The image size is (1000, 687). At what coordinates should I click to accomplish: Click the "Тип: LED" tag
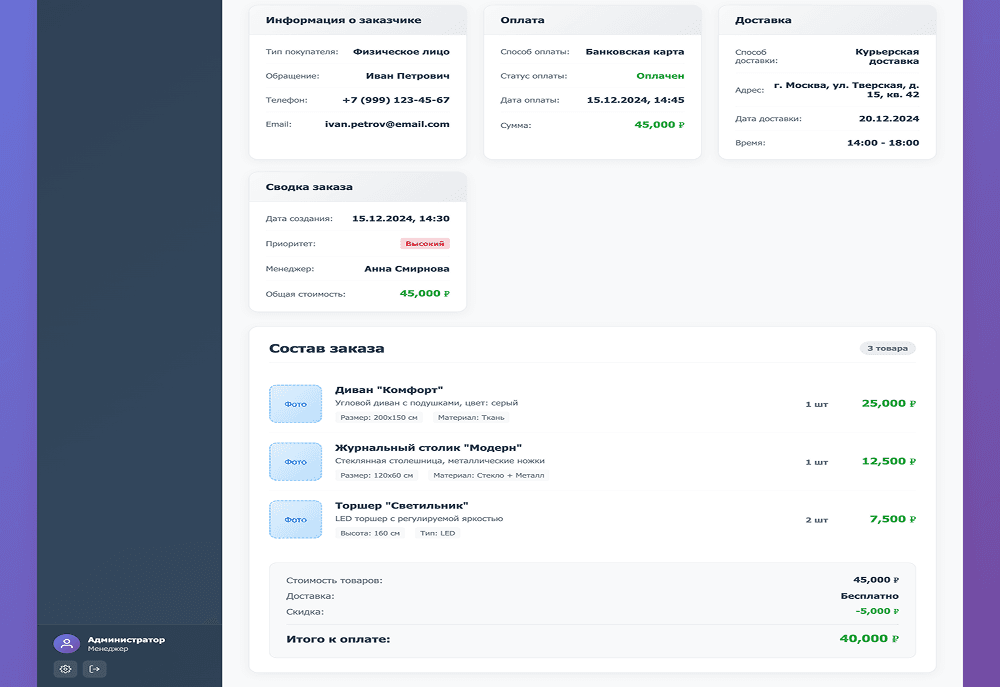tap(435, 533)
